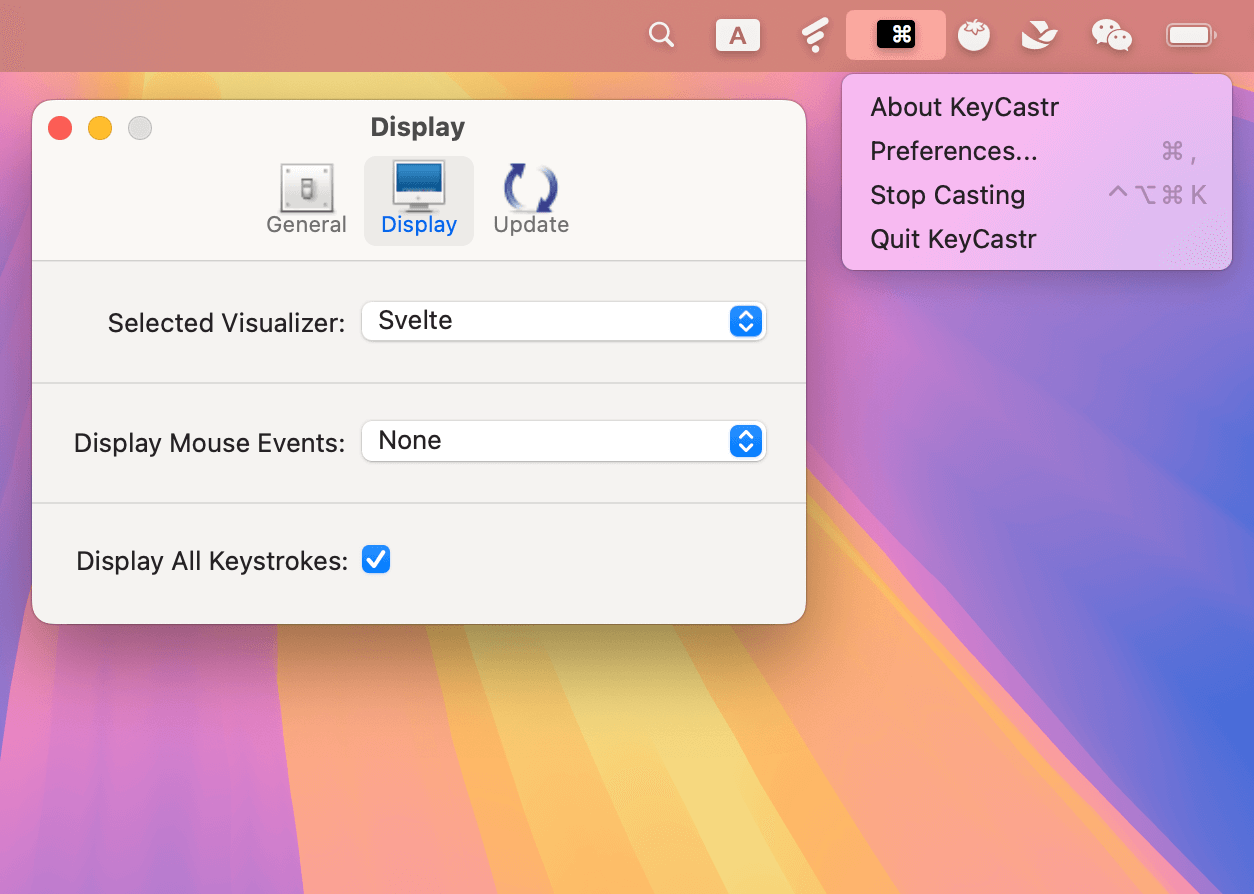1254x894 pixels.
Task: Click the input source 'A' menu bar icon
Action: 738,36
